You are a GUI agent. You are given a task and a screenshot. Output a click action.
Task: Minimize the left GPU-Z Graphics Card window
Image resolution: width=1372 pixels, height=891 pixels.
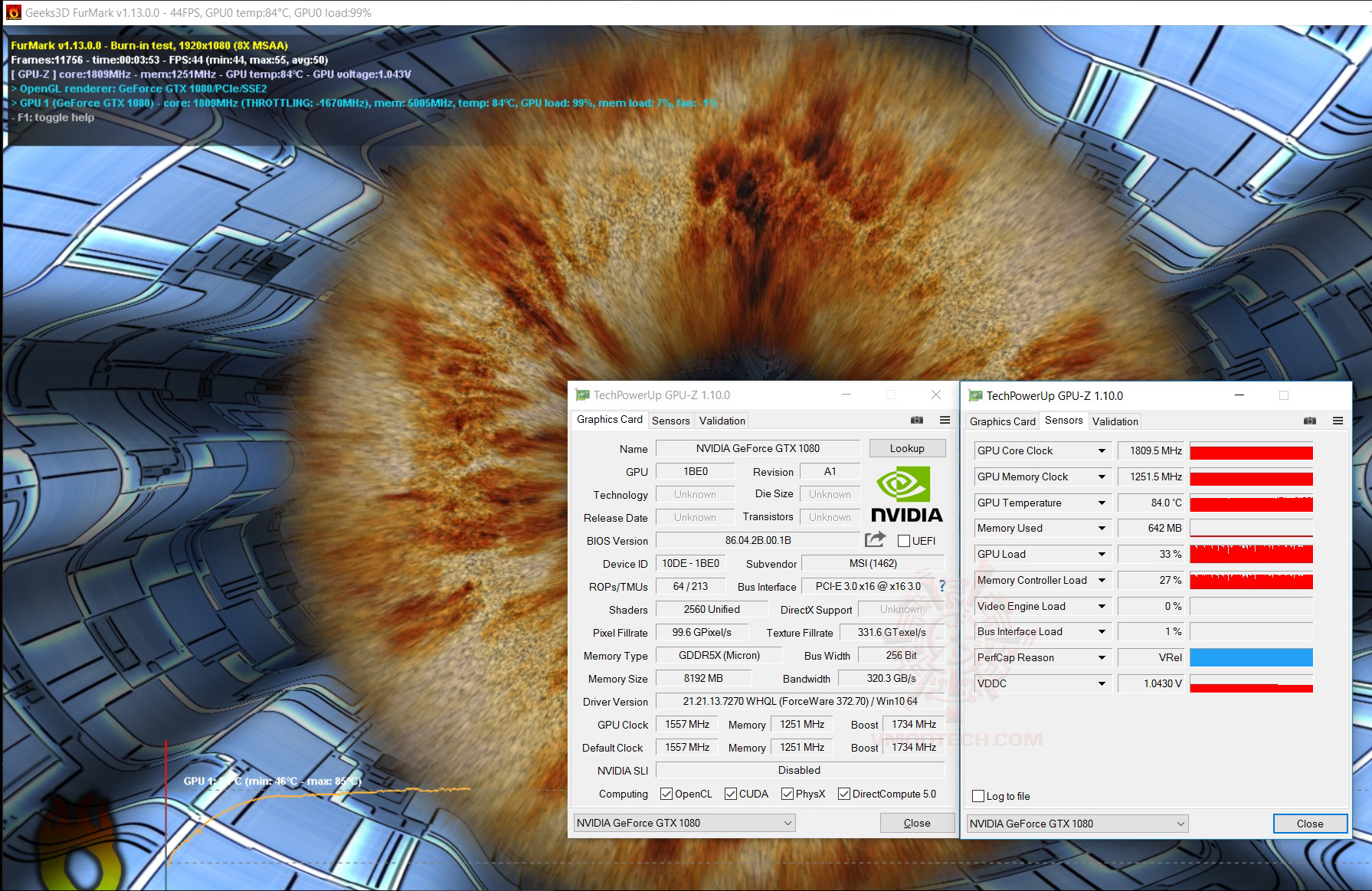point(846,395)
